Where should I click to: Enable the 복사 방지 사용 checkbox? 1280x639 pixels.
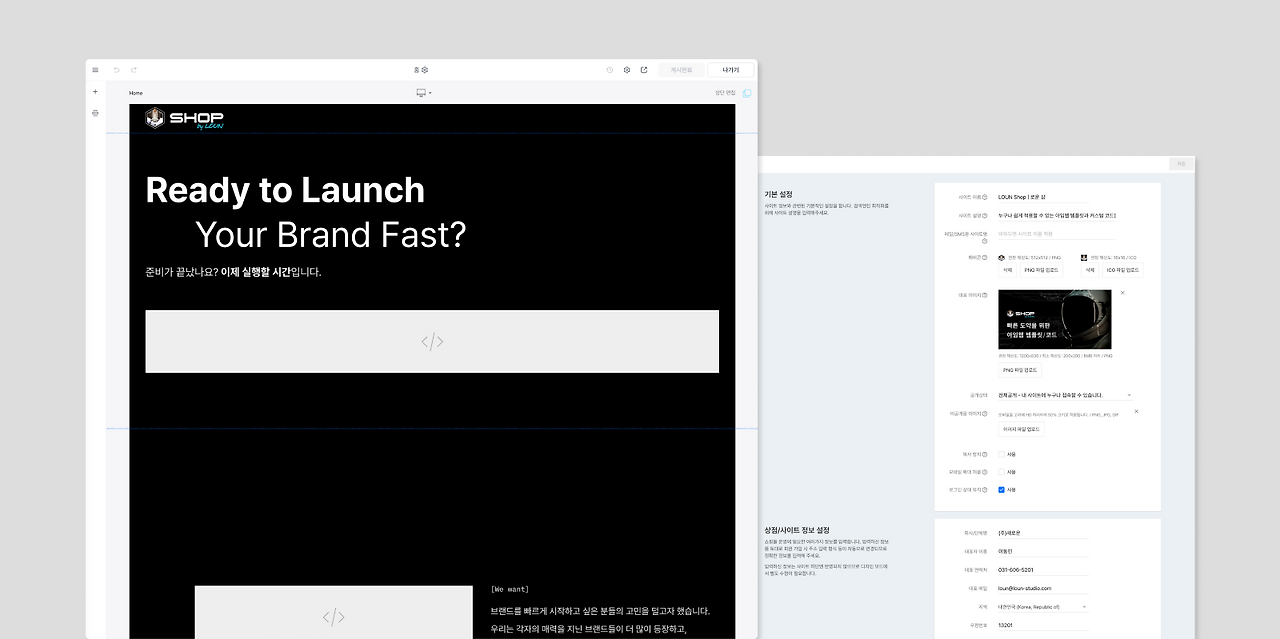pyautogui.click(x=1001, y=454)
